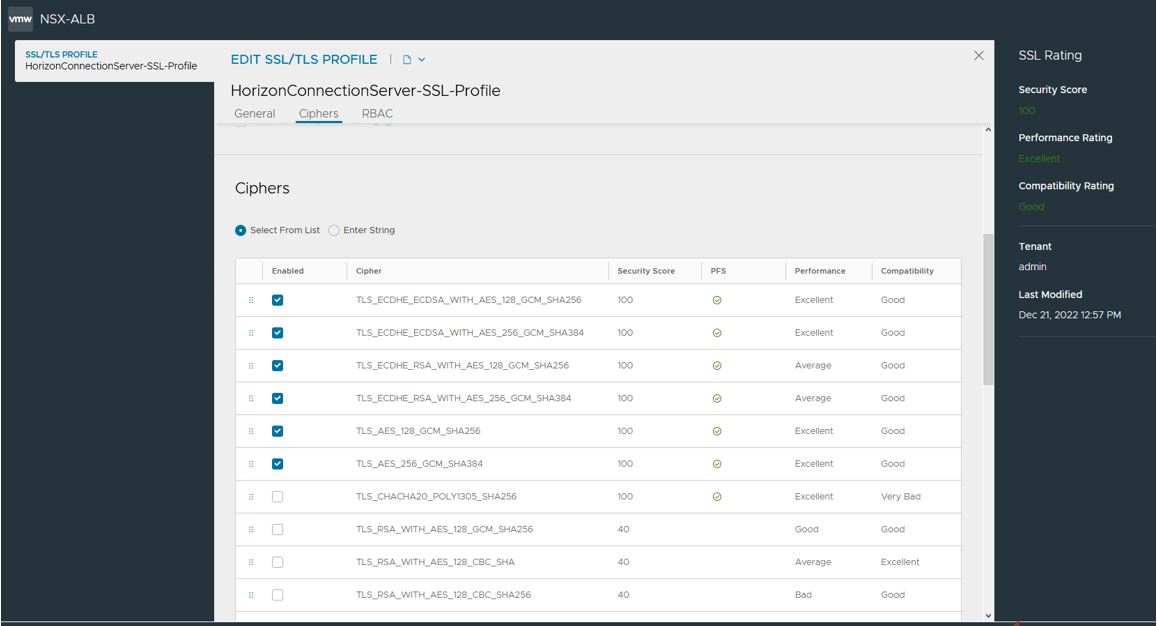Click the scroll up arrow of the dialog

988,130
